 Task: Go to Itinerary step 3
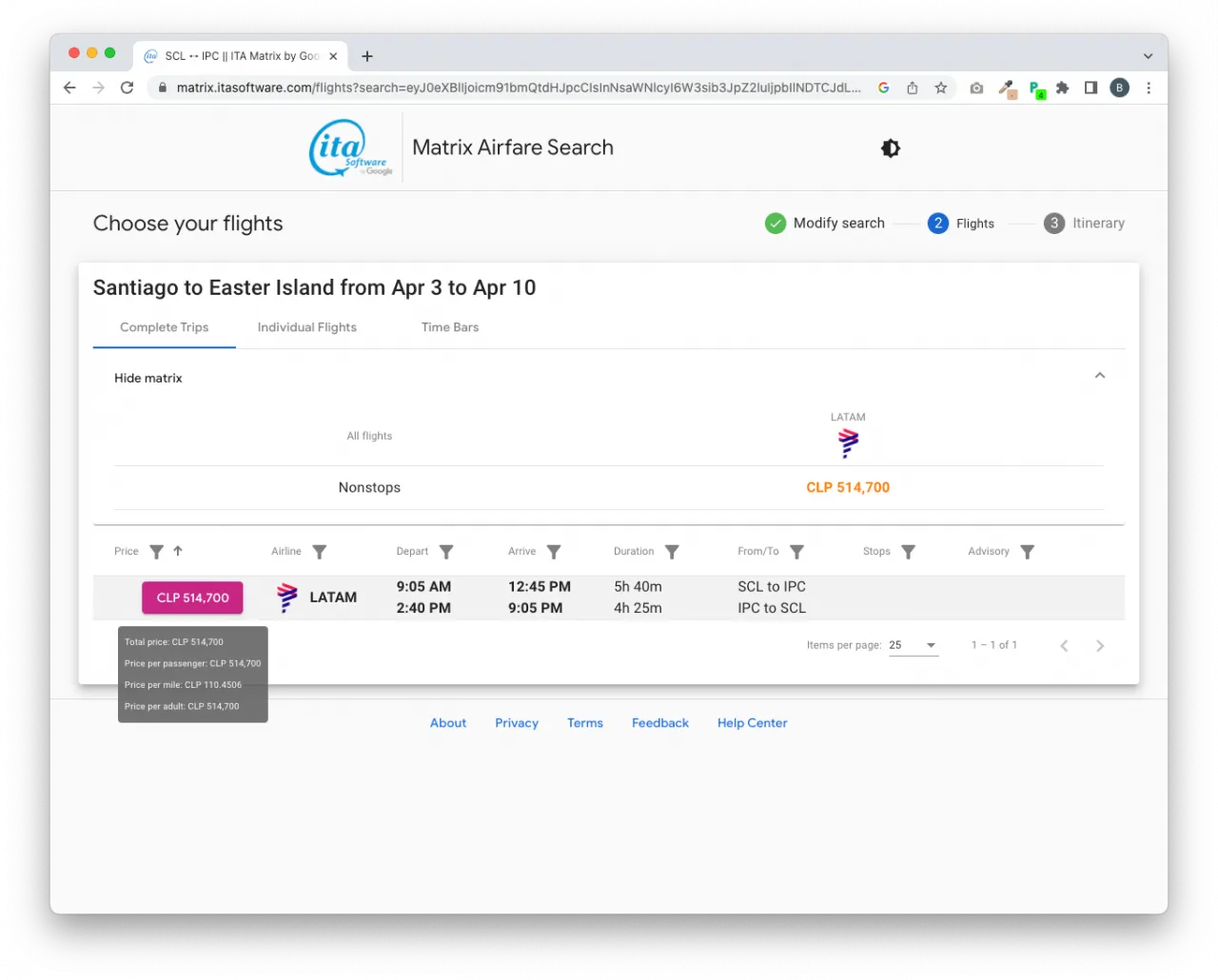pos(1084,223)
